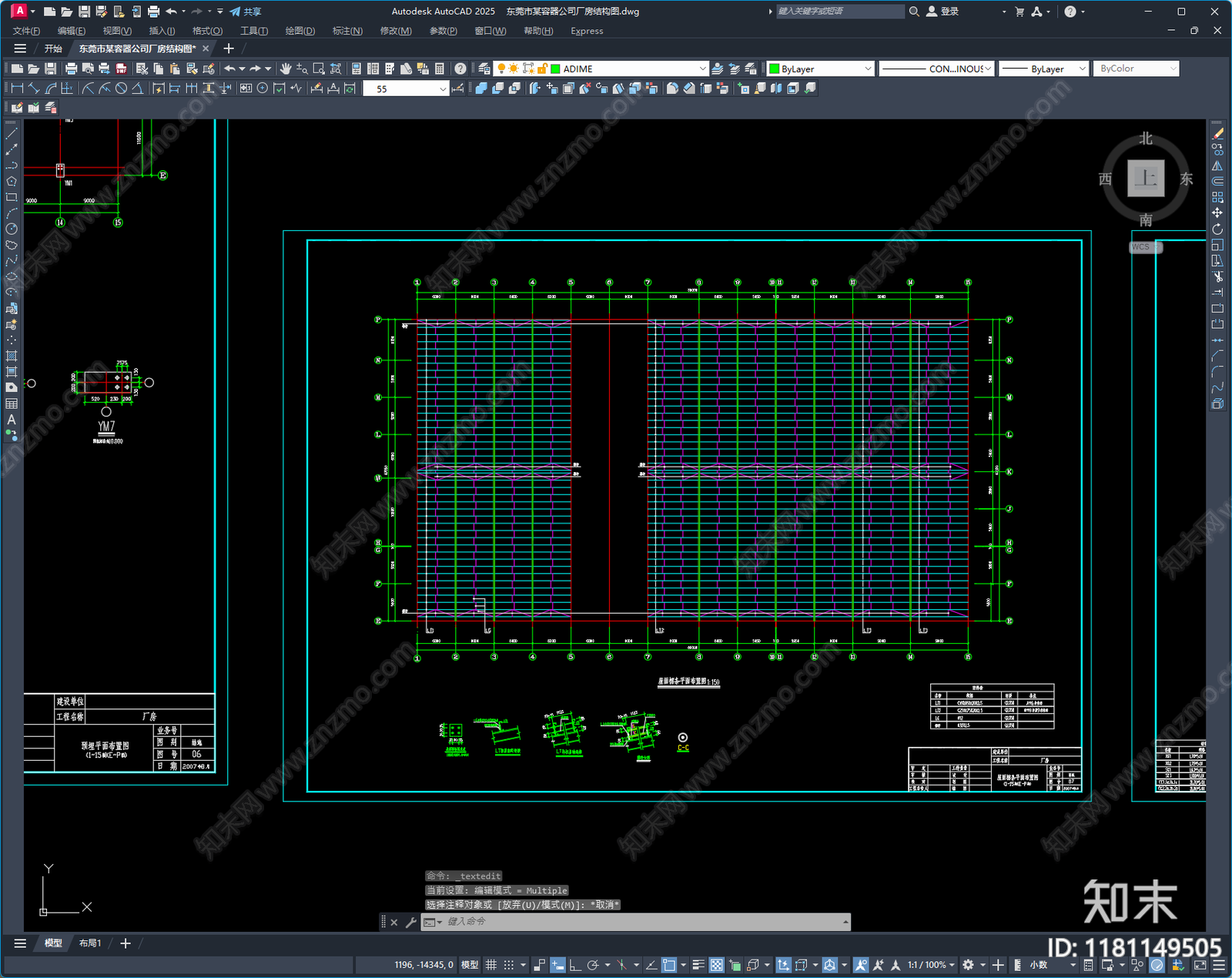
Task: Select the Erase tool in right toolbar
Action: coord(1217,133)
